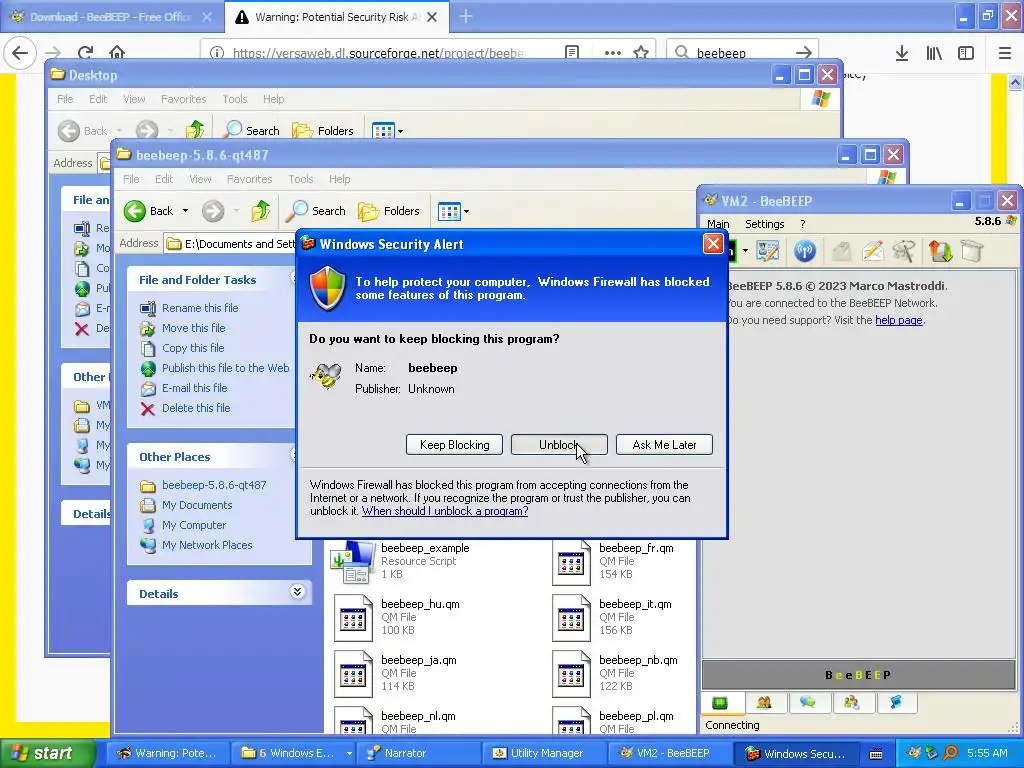1024x768 pixels.
Task: Select the beebeep_fr.qm file icon
Action: tap(571, 562)
